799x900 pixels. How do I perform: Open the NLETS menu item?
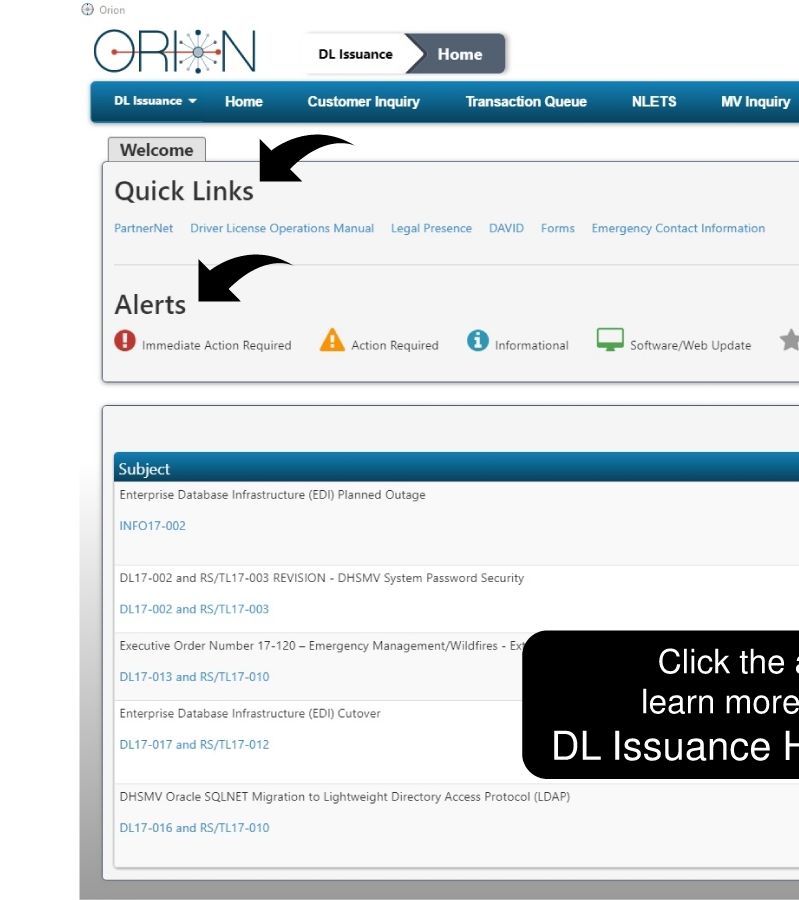[x=654, y=102]
